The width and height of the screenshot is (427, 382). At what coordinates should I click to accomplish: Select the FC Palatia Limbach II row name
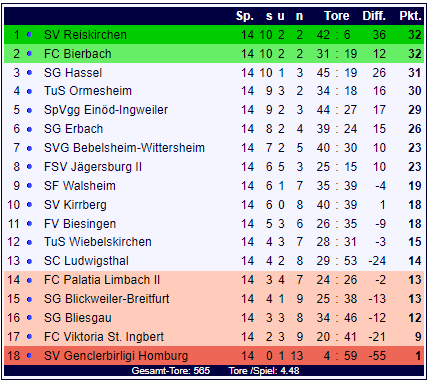(x=102, y=280)
